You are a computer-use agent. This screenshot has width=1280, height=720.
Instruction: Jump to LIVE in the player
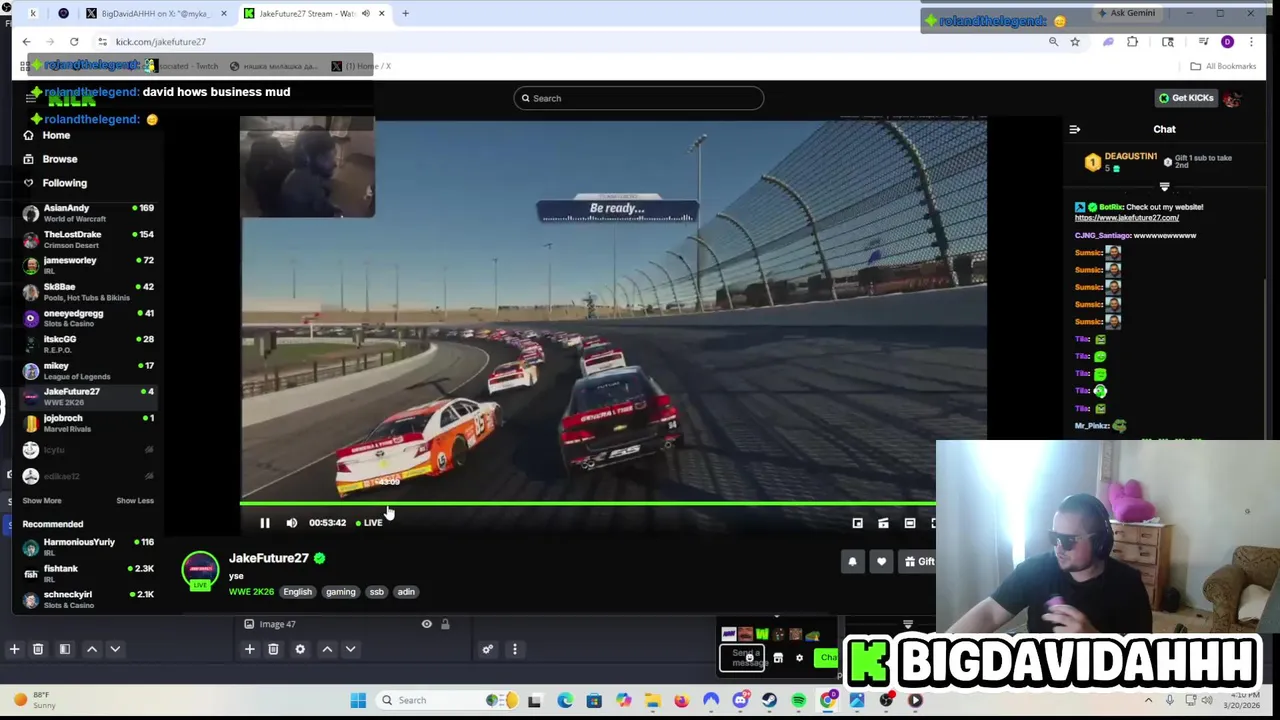(x=369, y=523)
